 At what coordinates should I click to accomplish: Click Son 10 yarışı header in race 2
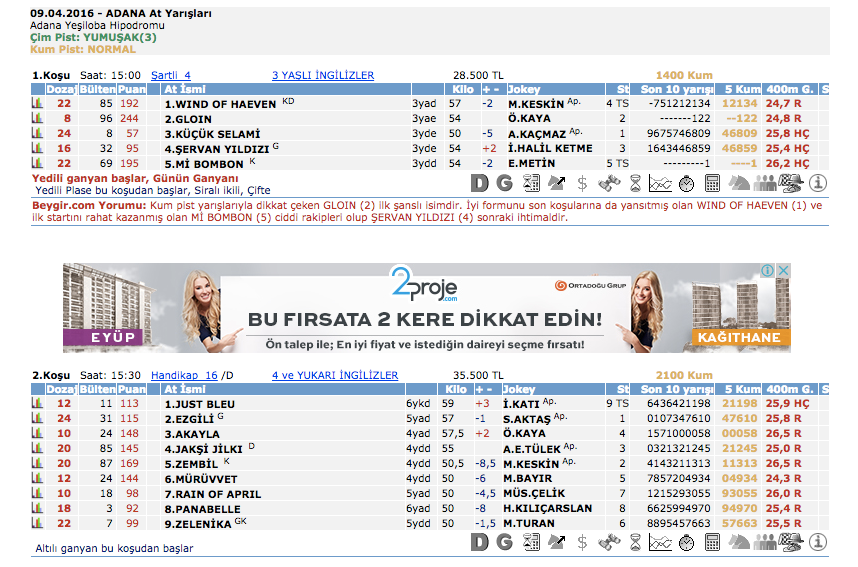tap(671, 389)
